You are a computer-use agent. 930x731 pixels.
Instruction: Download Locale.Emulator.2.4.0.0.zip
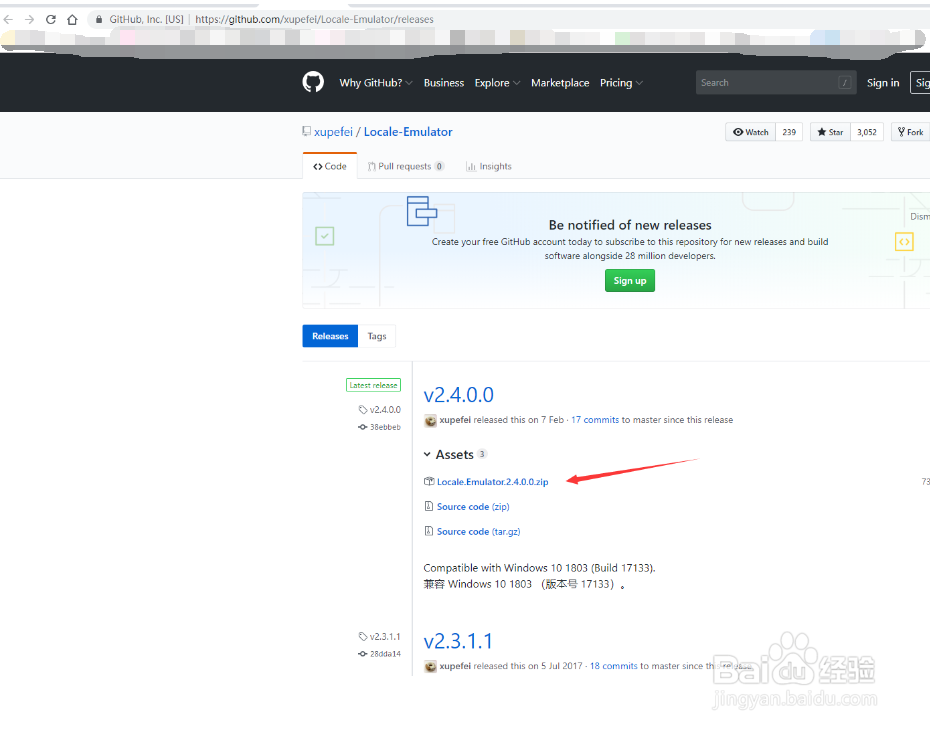(x=492, y=482)
